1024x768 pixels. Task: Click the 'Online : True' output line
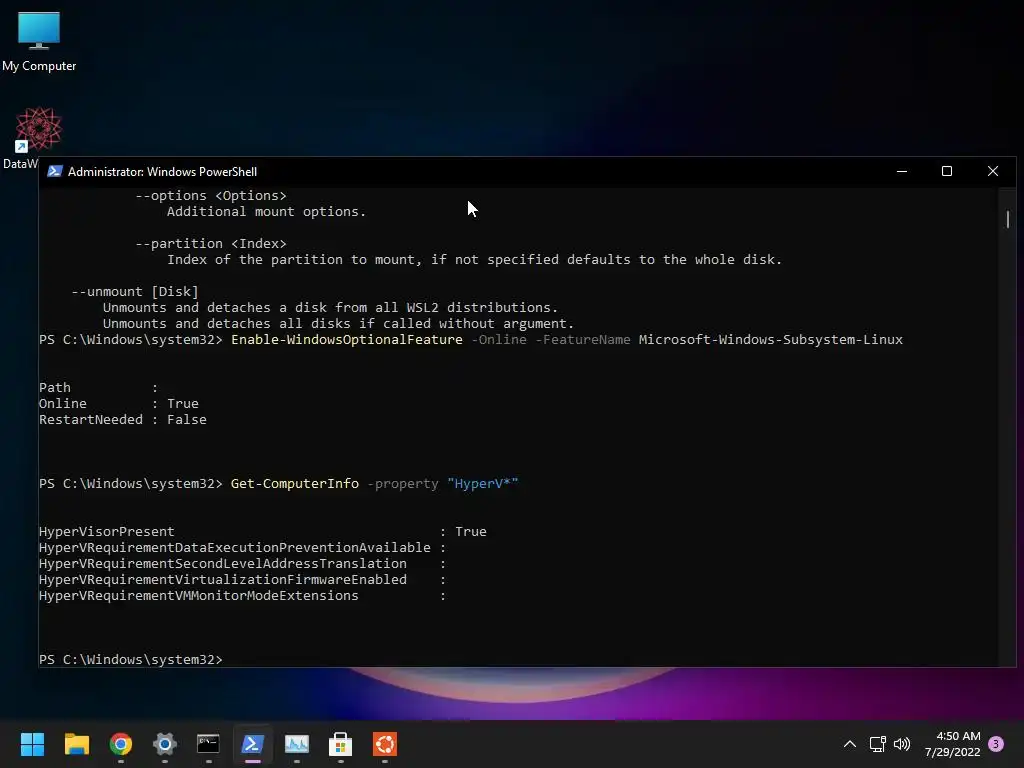[x=119, y=404]
